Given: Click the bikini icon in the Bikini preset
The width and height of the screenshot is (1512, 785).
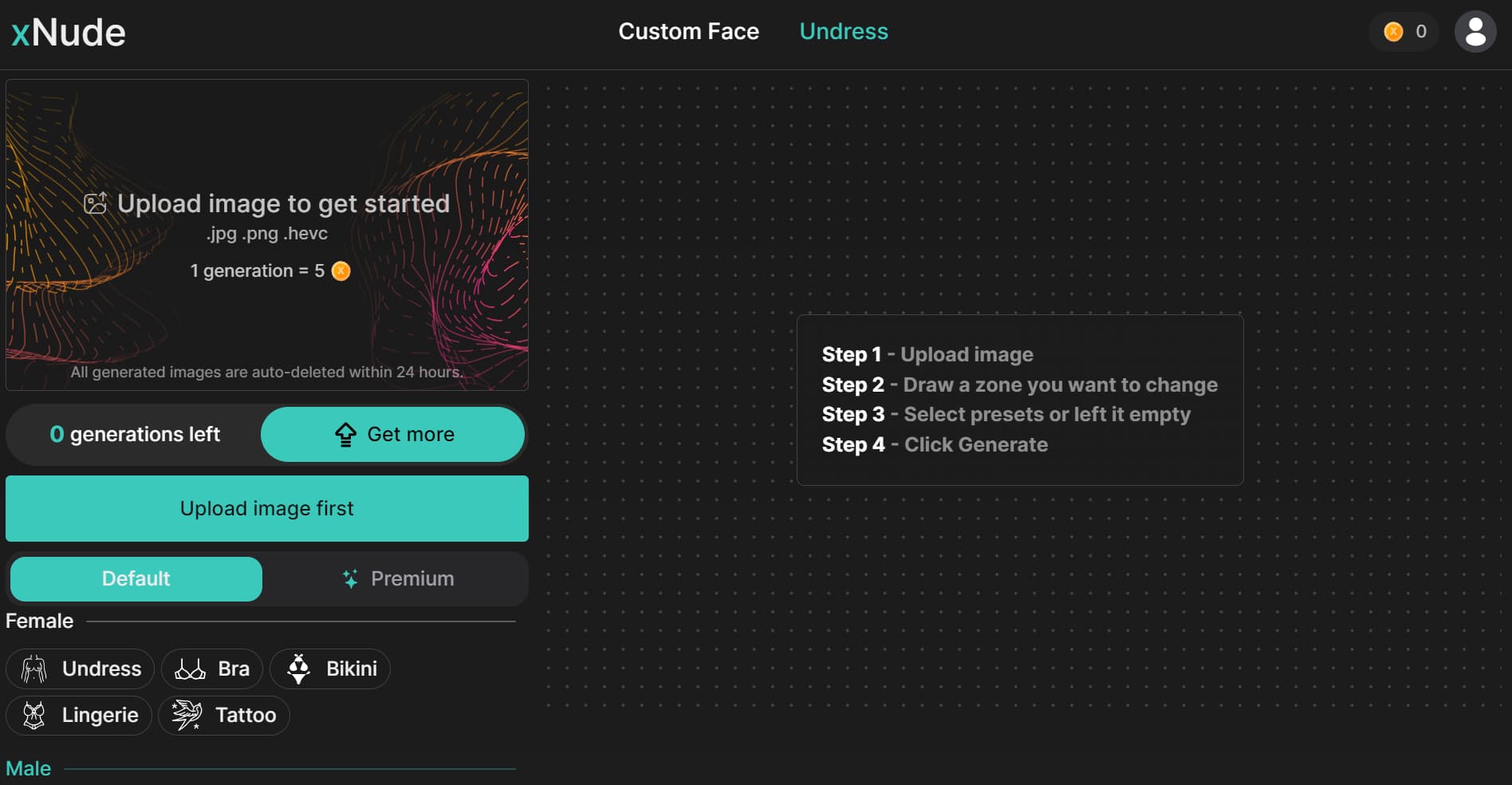Looking at the screenshot, I should tap(298, 669).
